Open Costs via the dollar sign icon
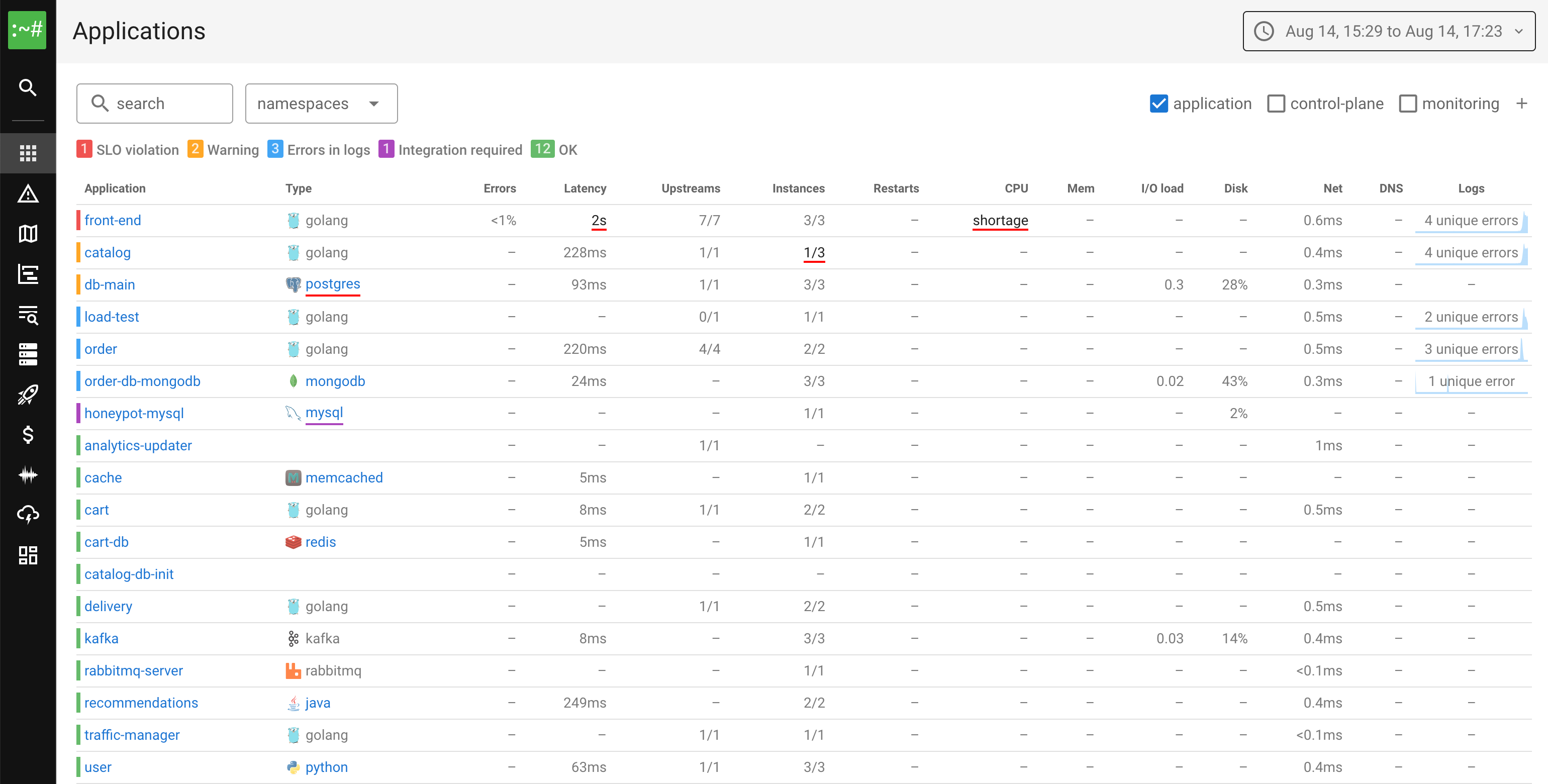The height and width of the screenshot is (784, 1548). click(28, 435)
